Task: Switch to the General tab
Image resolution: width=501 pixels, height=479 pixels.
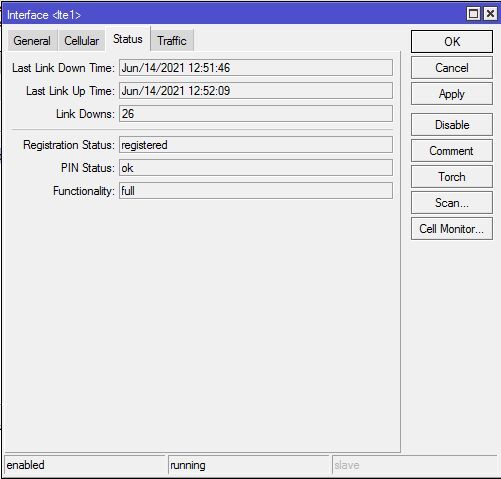Action: [32, 41]
